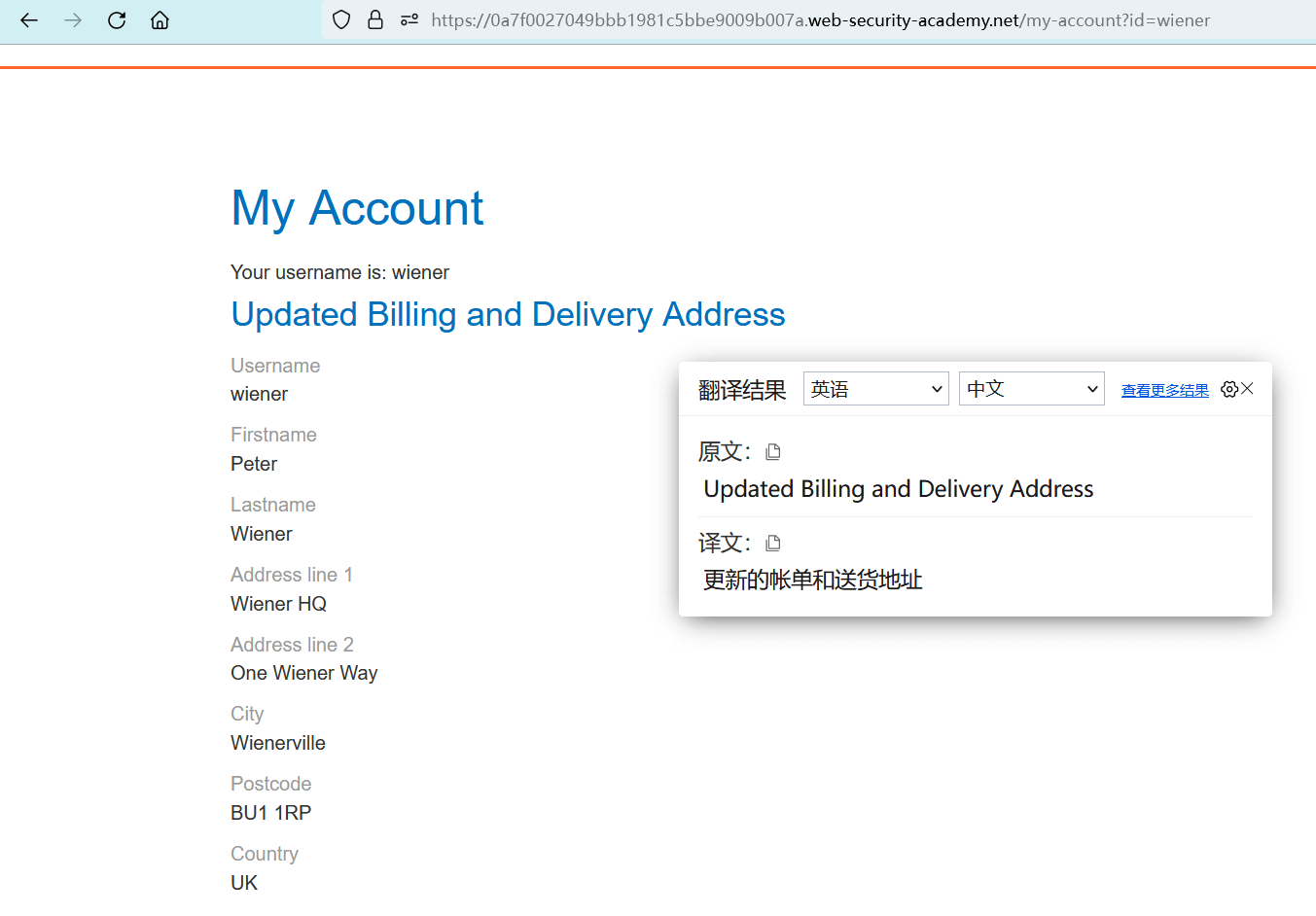Copy the original text in translation popup
This screenshot has width=1316, height=916.
pos(773,452)
